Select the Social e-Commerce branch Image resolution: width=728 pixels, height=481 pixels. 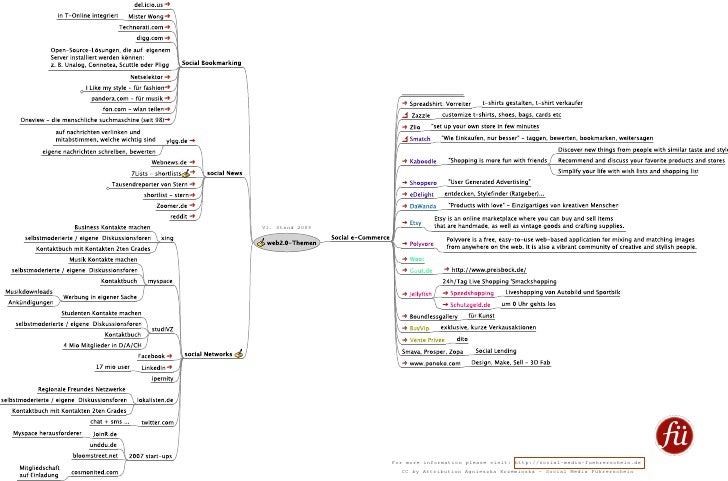click(360, 237)
